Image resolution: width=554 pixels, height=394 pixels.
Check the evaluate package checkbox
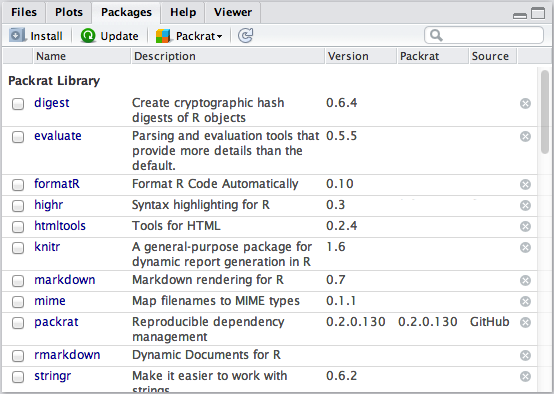[18, 137]
